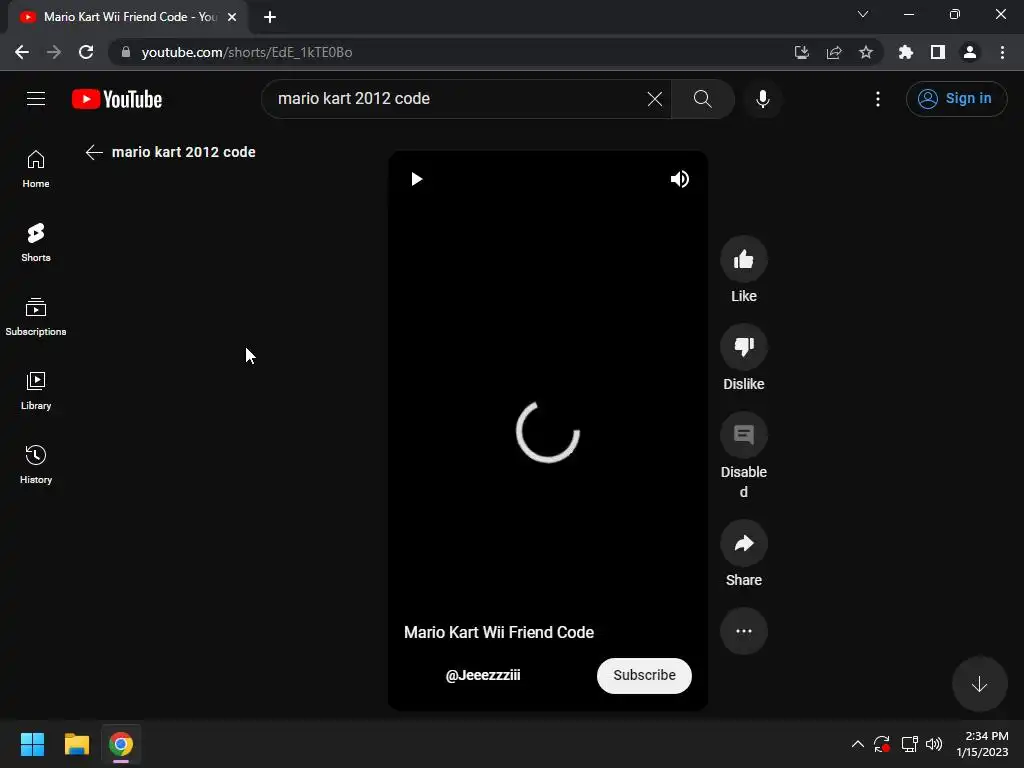The height and width of the screenshot is (768, 1024).
Task: Open the @Jeeezzziii channel
Action: pyautogui.click(x=483, y=675)
